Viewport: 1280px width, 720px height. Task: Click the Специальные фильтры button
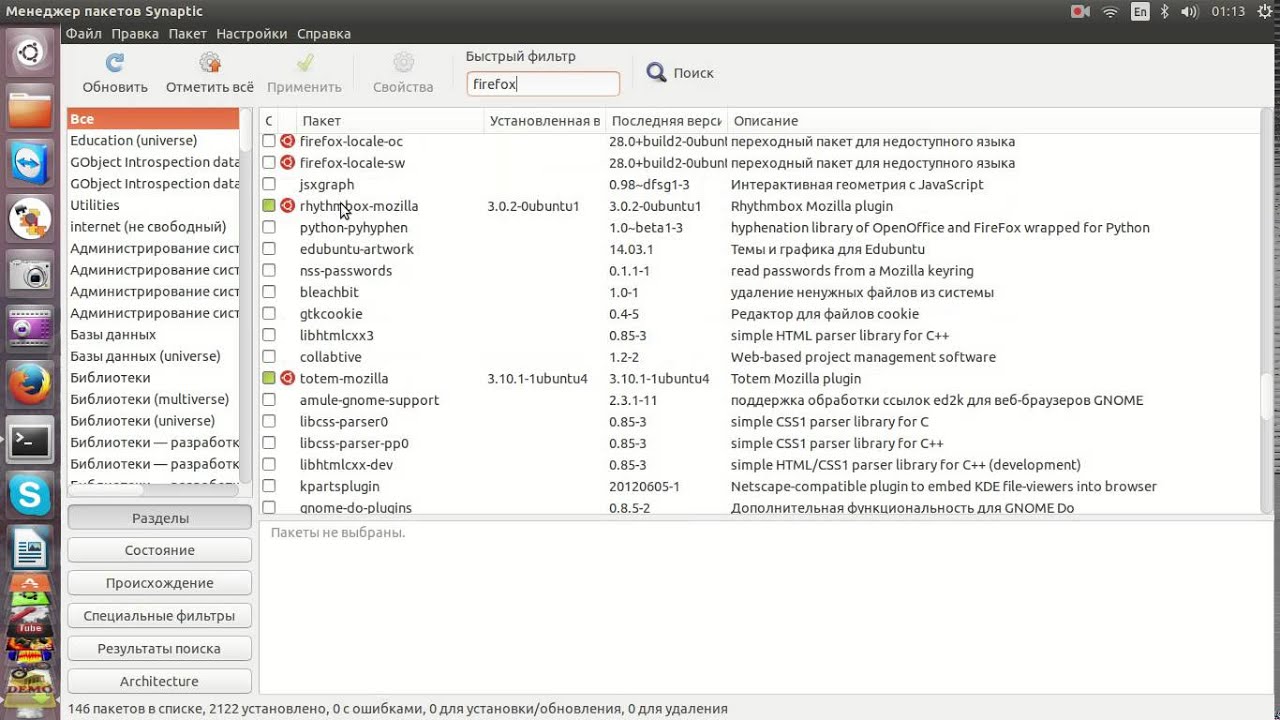click(160, 616)
